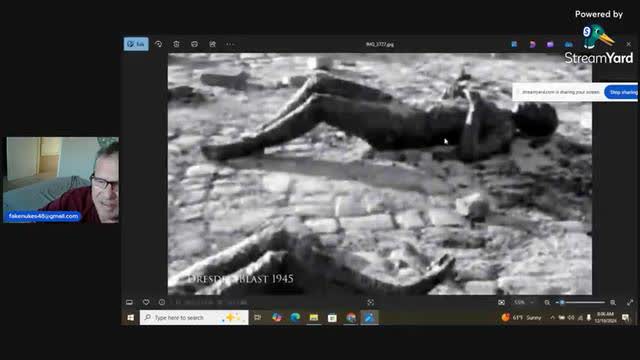
Task: Launch Copilot from the taskbar
Action: 277,318
